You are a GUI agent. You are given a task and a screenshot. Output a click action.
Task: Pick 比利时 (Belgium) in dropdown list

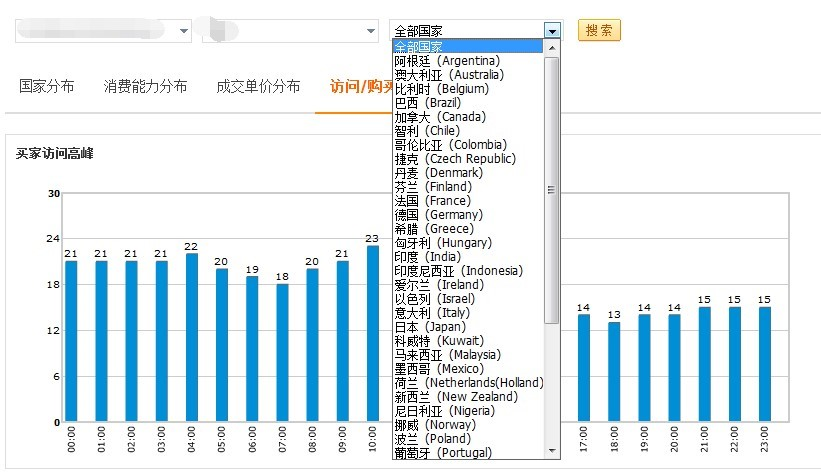click(x=468, y=88)
